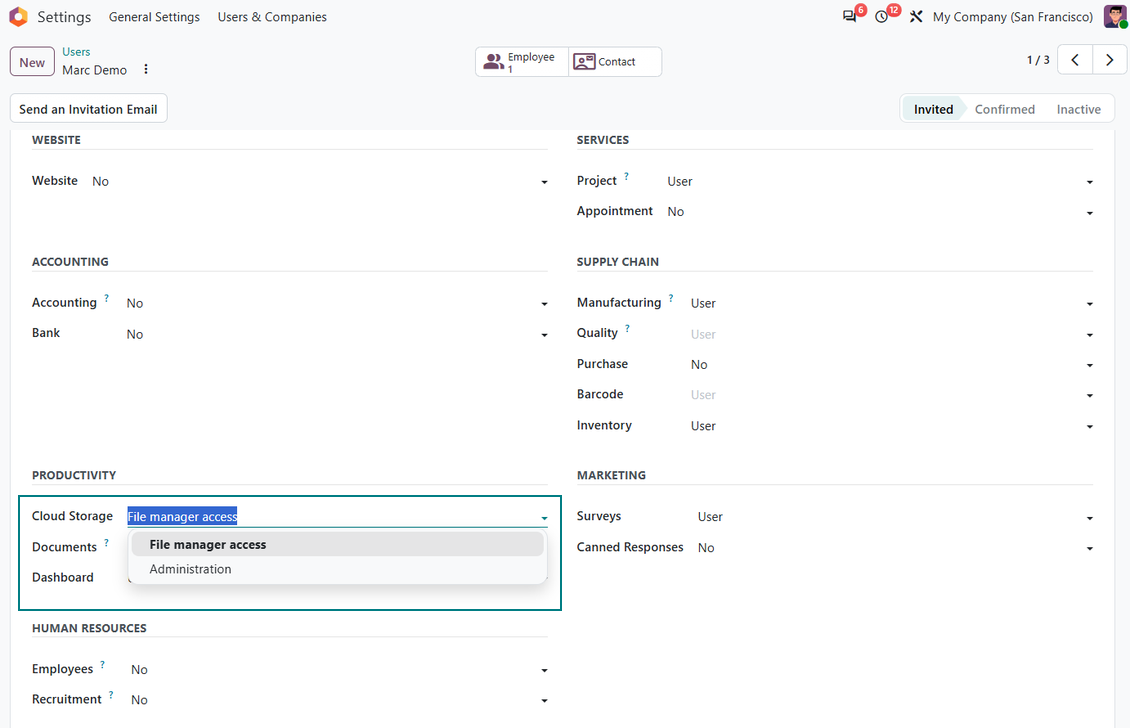Expand the Project access dropdown
Image resolution: width=1130 pixels, height=728 pixels.
[x=1090, y=182]
